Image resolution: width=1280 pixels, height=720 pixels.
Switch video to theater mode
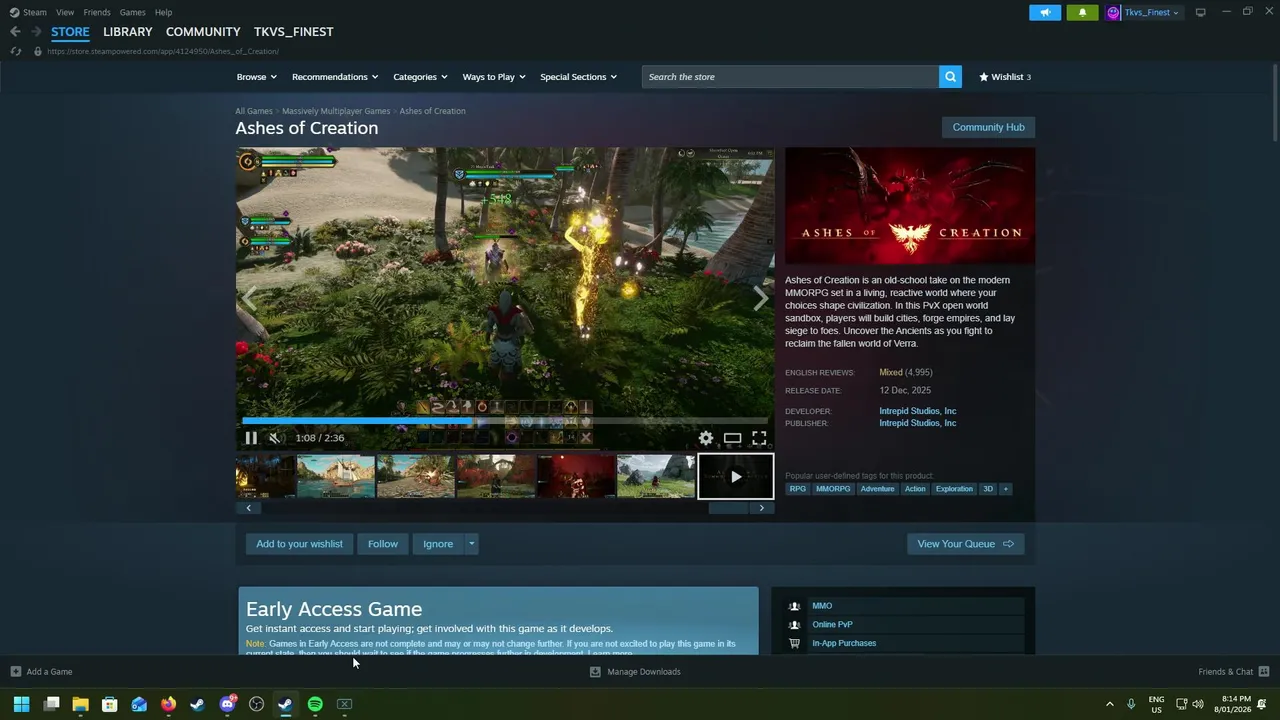pyautogui.click(x=733, y=438)
